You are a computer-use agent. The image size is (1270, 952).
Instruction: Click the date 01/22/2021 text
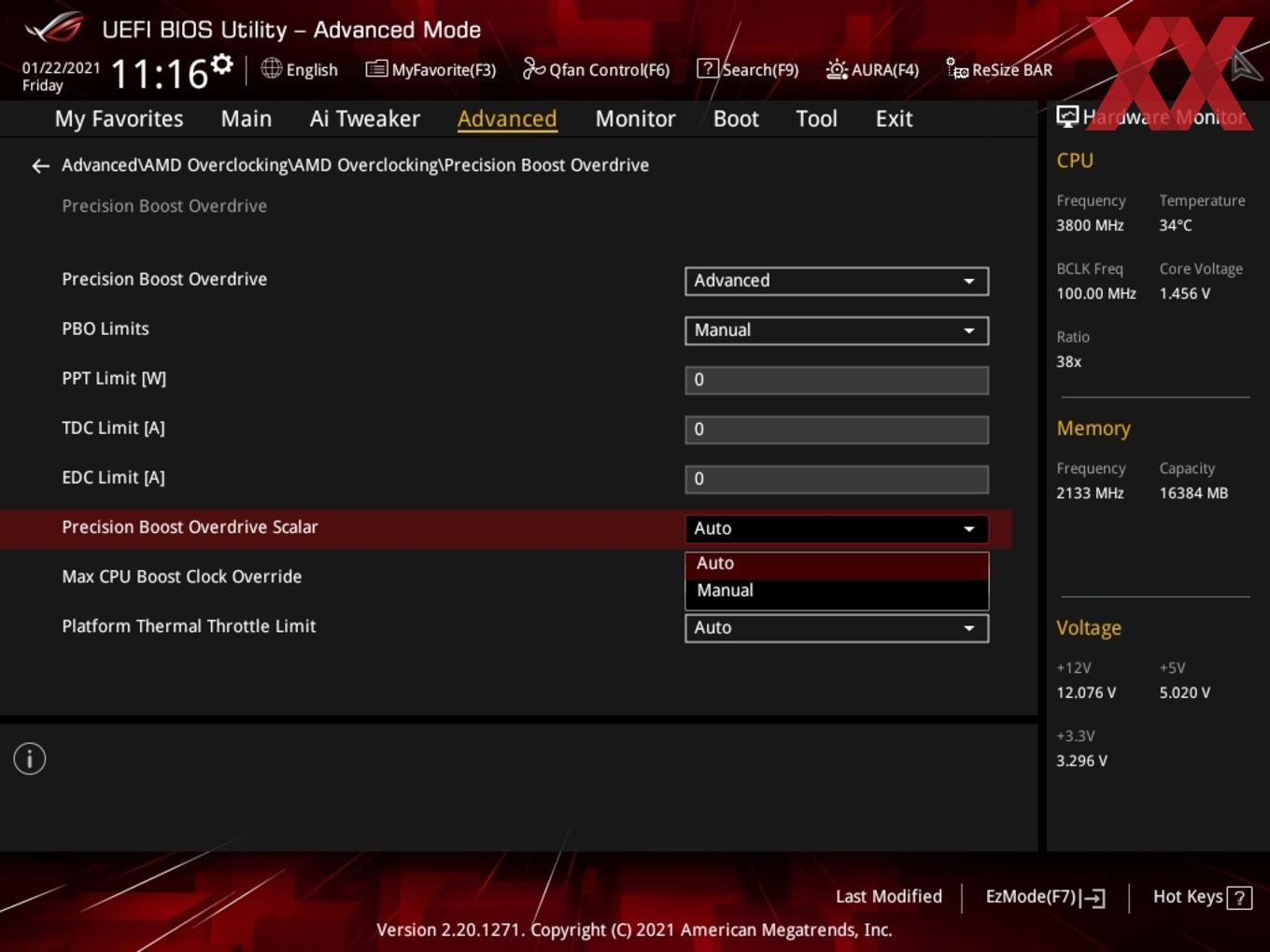[61, 68]
